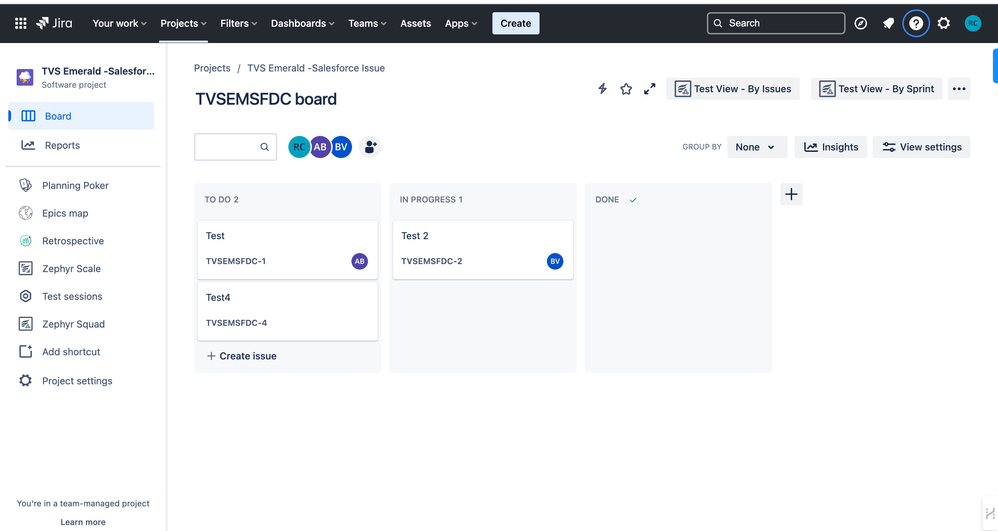Open Test View - By Sprint

pyautogui.click(x=876, y=89)
